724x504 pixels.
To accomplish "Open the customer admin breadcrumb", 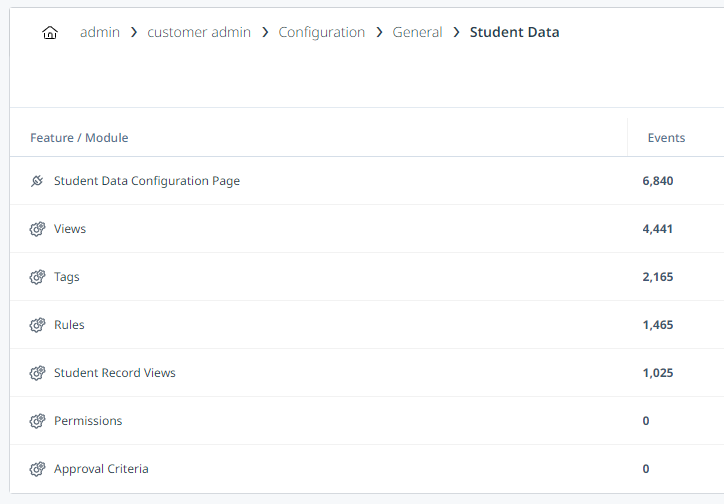I will (199, 32).
